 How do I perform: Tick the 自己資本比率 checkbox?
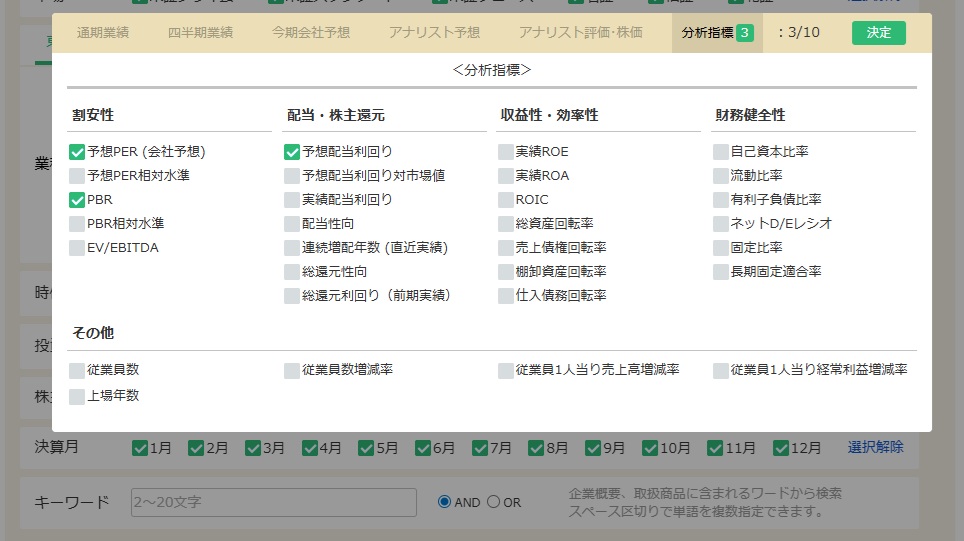(x=721, y=152)
